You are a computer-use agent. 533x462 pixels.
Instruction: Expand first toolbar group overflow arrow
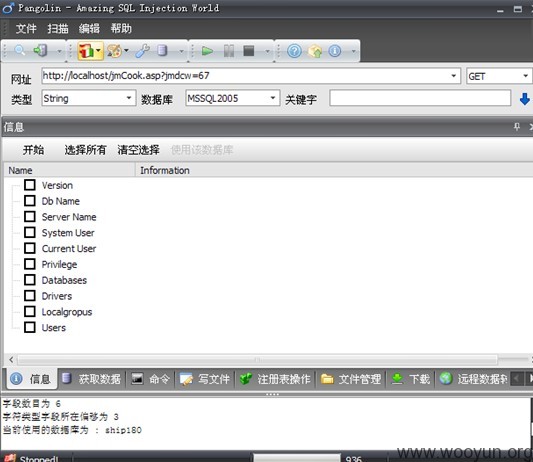(x=59, y=52)
